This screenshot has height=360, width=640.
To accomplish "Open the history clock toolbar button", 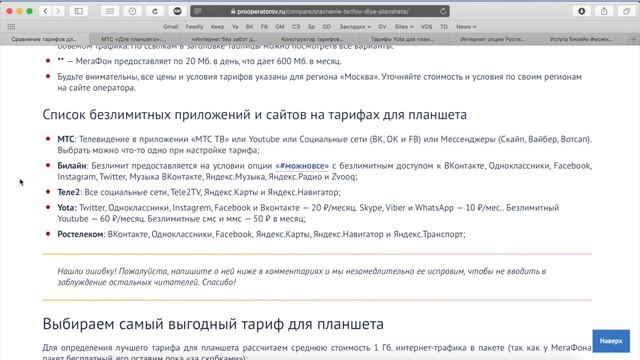I will click(x=132, y=11).
